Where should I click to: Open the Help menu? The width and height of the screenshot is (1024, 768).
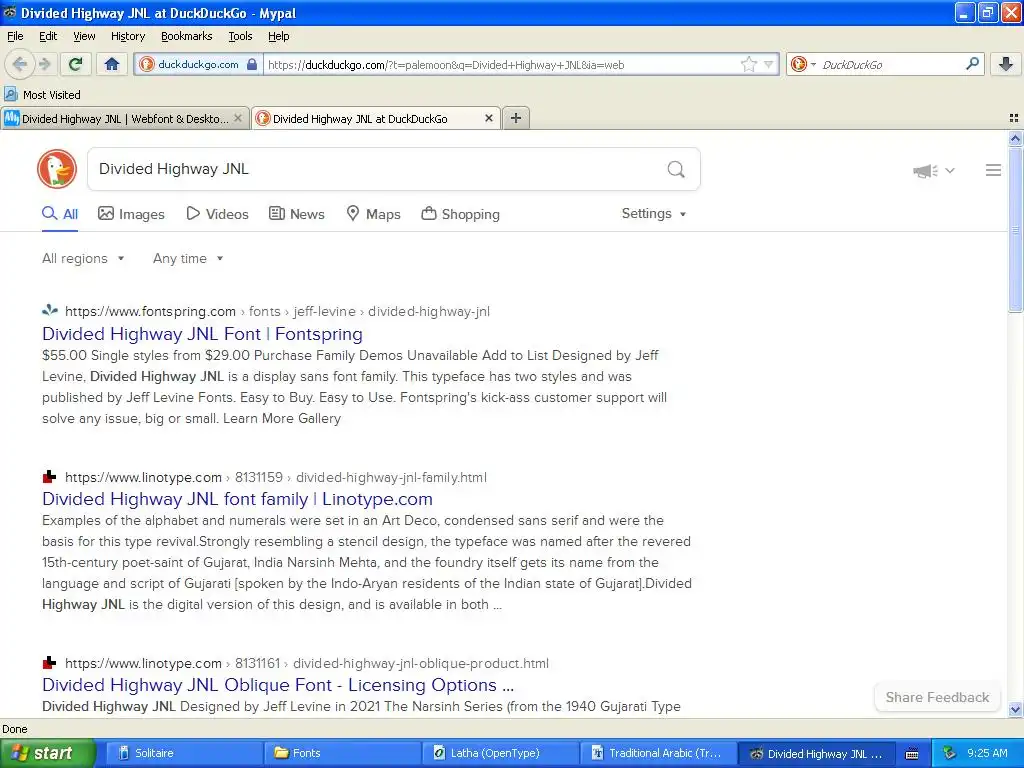(x=278, y=36)
